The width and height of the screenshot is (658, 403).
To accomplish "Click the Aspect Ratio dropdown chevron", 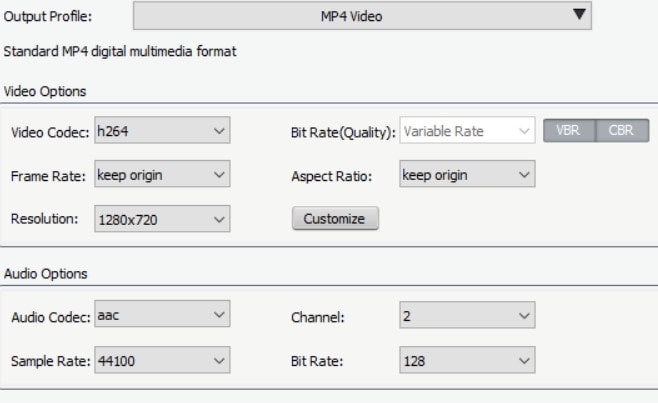I will 524,175.
